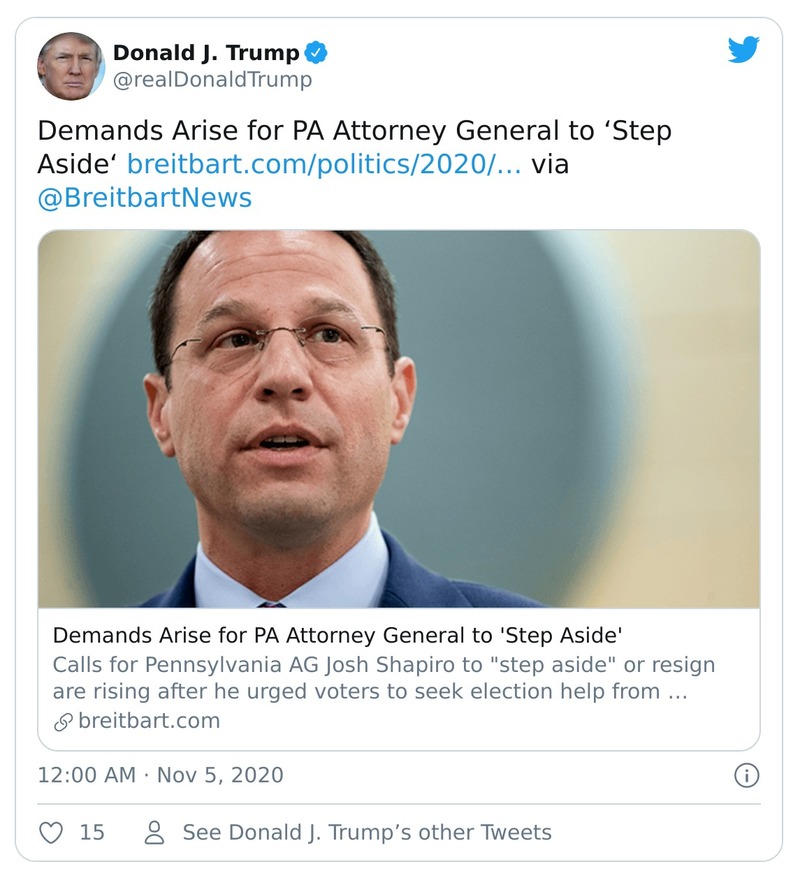800x878 pixels.
Task: Open 'See Donald J. Trump's other Tweets'
Action: click(366, 832)
